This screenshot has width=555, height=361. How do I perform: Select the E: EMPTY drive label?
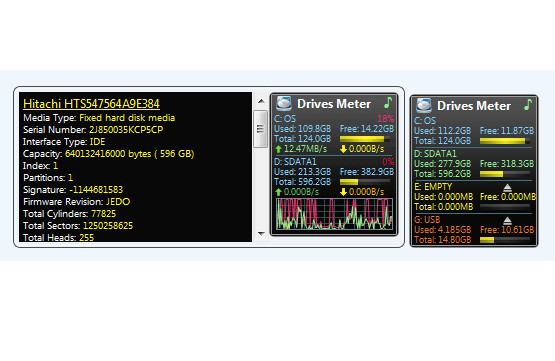433,187
